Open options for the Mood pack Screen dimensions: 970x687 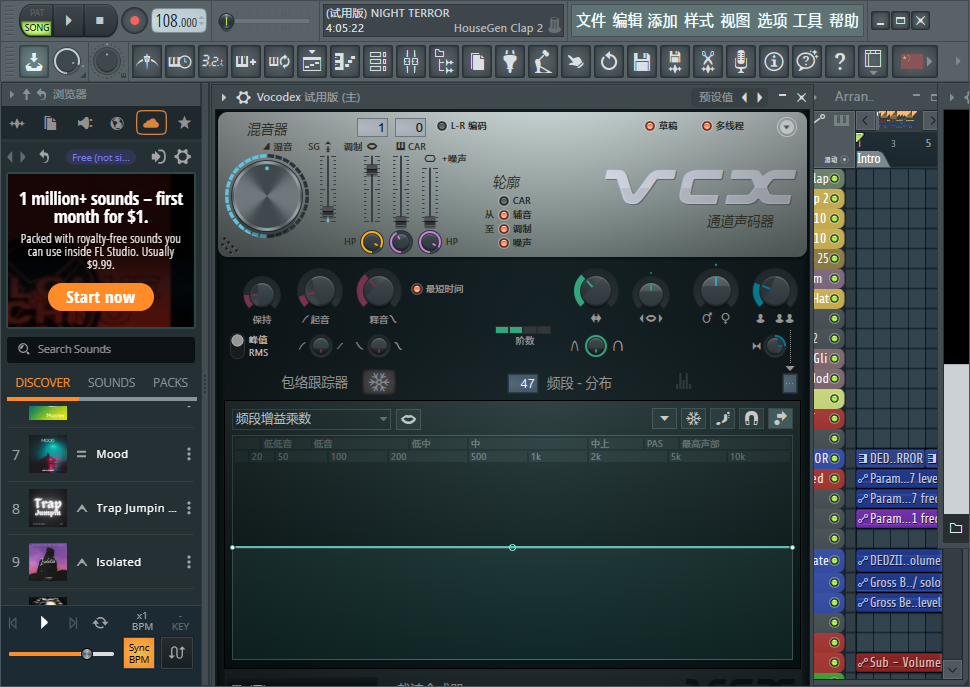189,454
